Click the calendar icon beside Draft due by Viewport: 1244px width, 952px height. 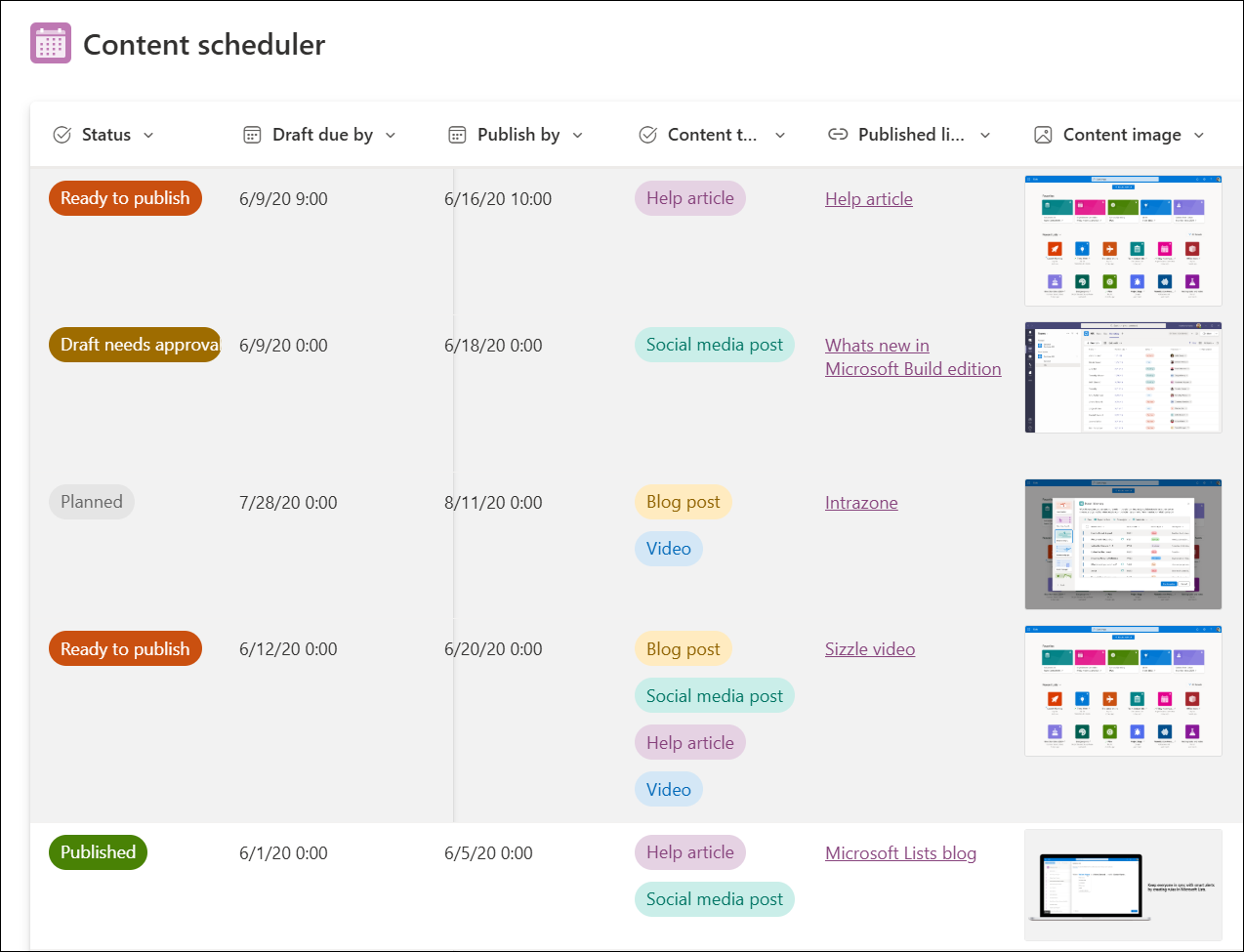click(x=252, y=134)
